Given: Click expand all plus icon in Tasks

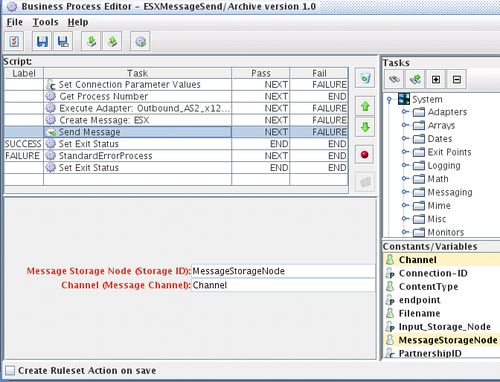Looking at the screenshot, I should [x=436, y=79].
